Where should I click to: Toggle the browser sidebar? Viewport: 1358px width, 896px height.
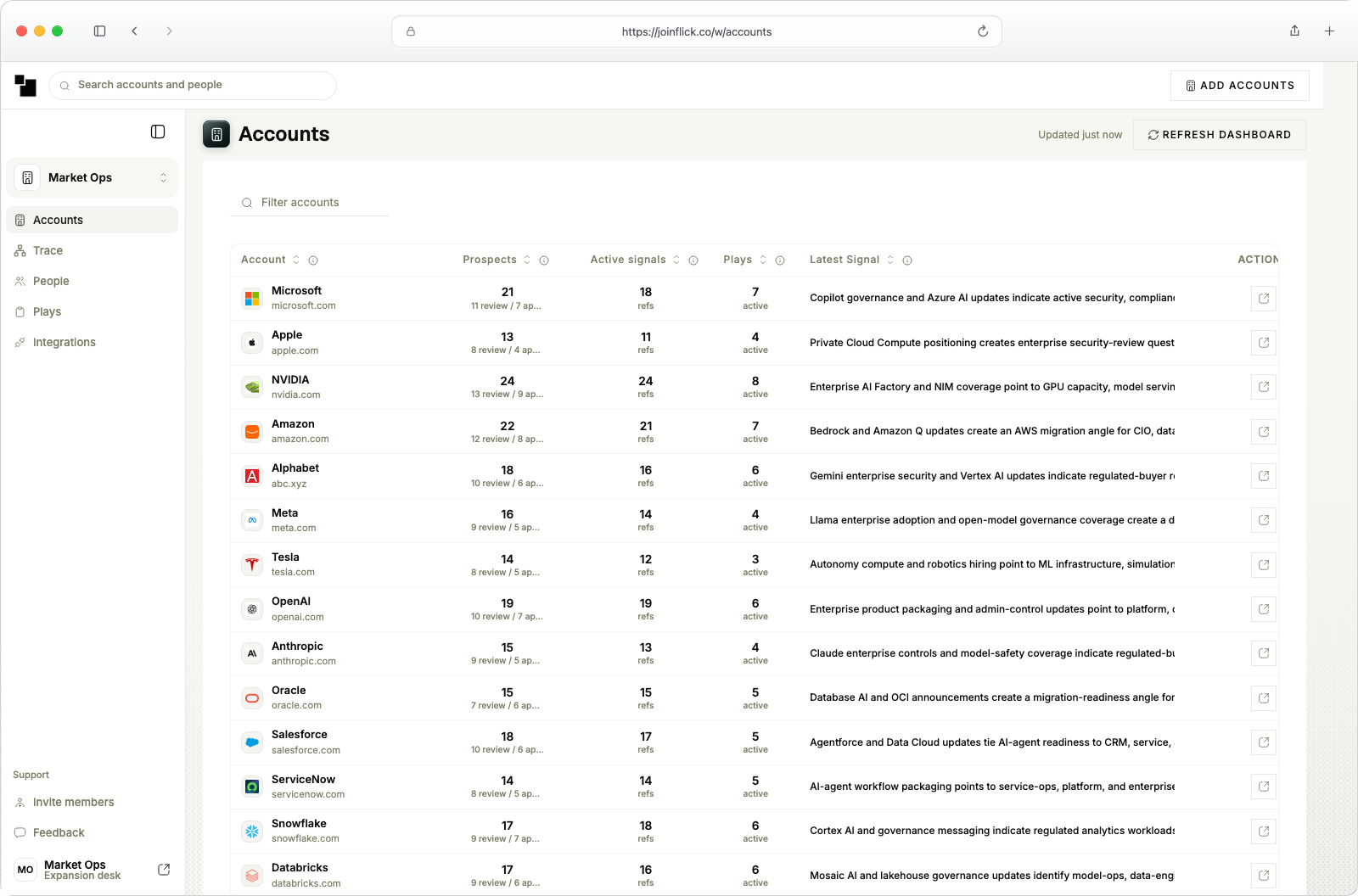[100, 31]
